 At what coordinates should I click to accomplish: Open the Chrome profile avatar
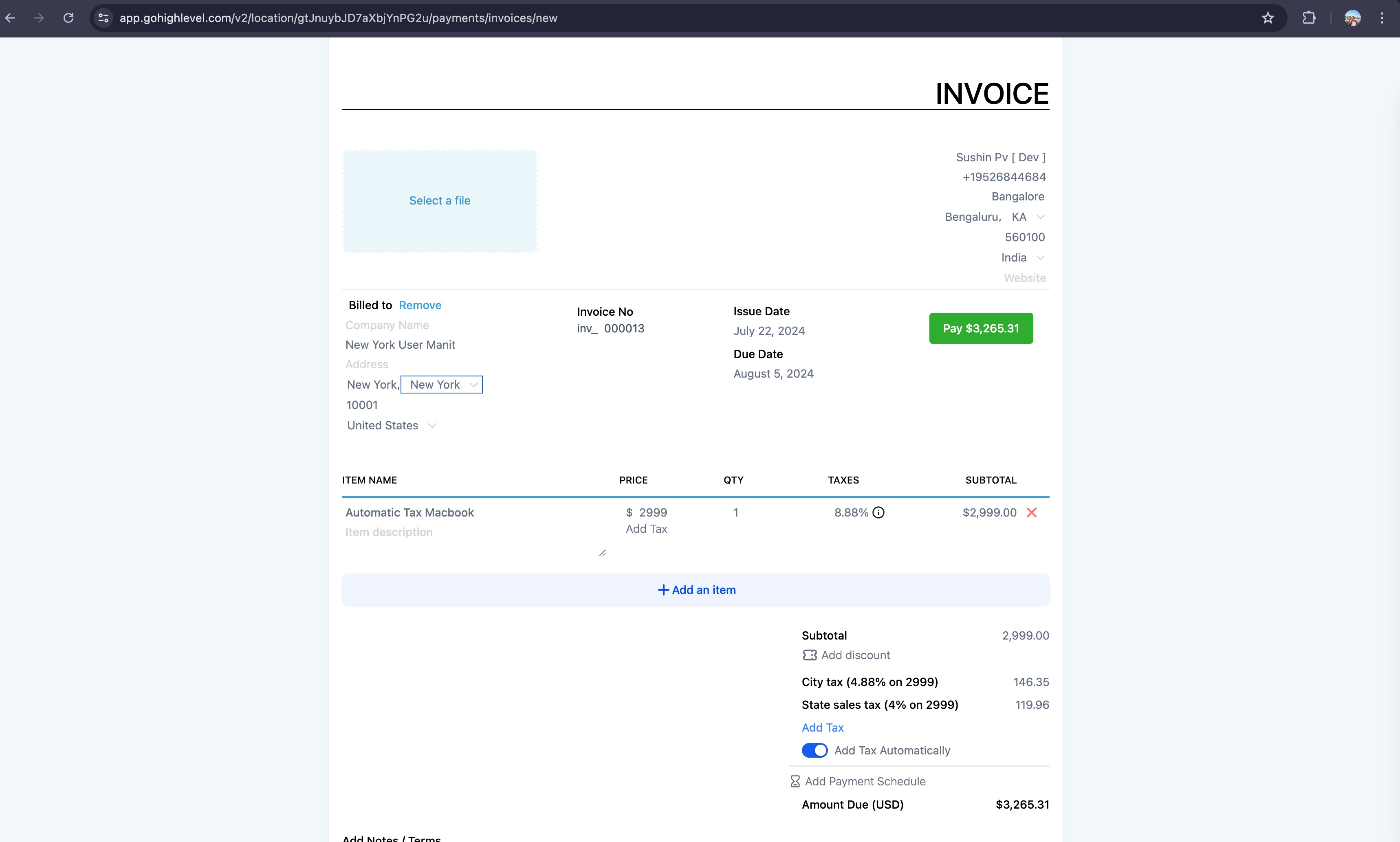pos(1352,18)
